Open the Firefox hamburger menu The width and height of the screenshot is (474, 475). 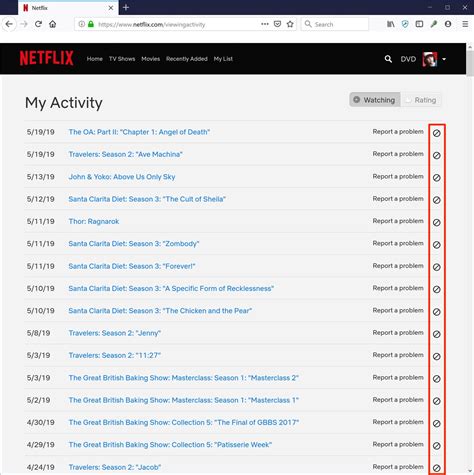(465, 24)
